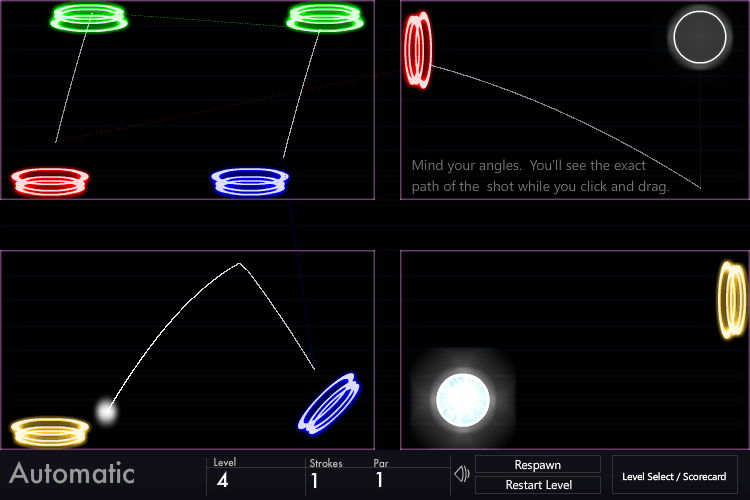Click the Par value
The image size is (750, 500).
tap(379, 480)
